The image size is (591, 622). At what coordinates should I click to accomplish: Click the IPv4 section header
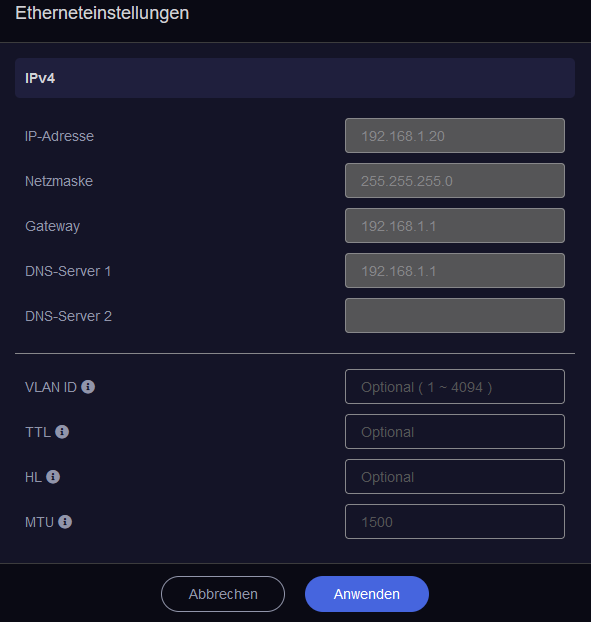[x=295, y=78]
